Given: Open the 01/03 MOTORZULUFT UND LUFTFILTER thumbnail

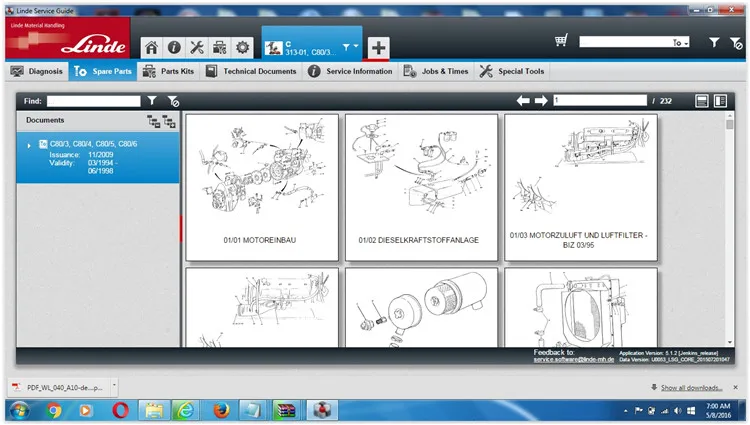Looking at the screenshot, I should click(x=581, y=187).
